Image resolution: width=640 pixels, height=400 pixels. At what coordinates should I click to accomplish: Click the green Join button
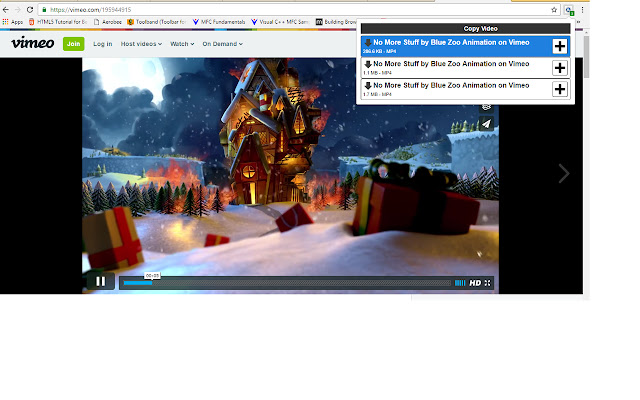[74, 44]
